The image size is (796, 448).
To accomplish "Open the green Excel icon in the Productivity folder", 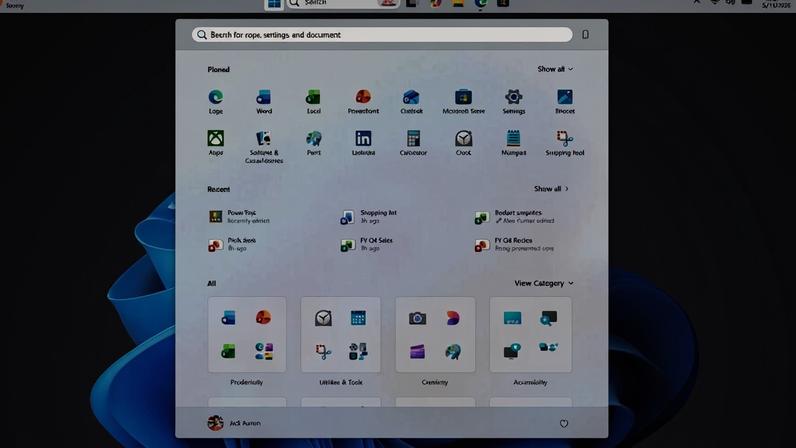I will pyautogui.click(x=228, y=351).
